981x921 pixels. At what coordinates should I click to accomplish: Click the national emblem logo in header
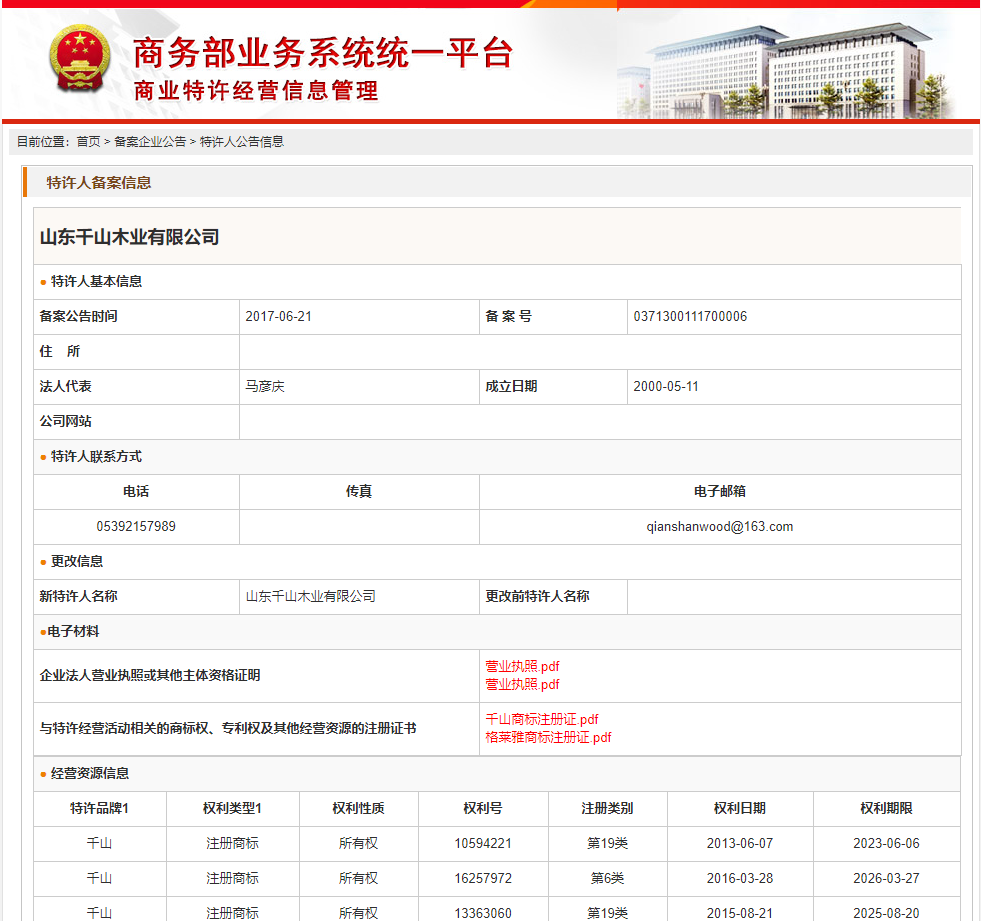pyautogui.click(x=79, y=59)
